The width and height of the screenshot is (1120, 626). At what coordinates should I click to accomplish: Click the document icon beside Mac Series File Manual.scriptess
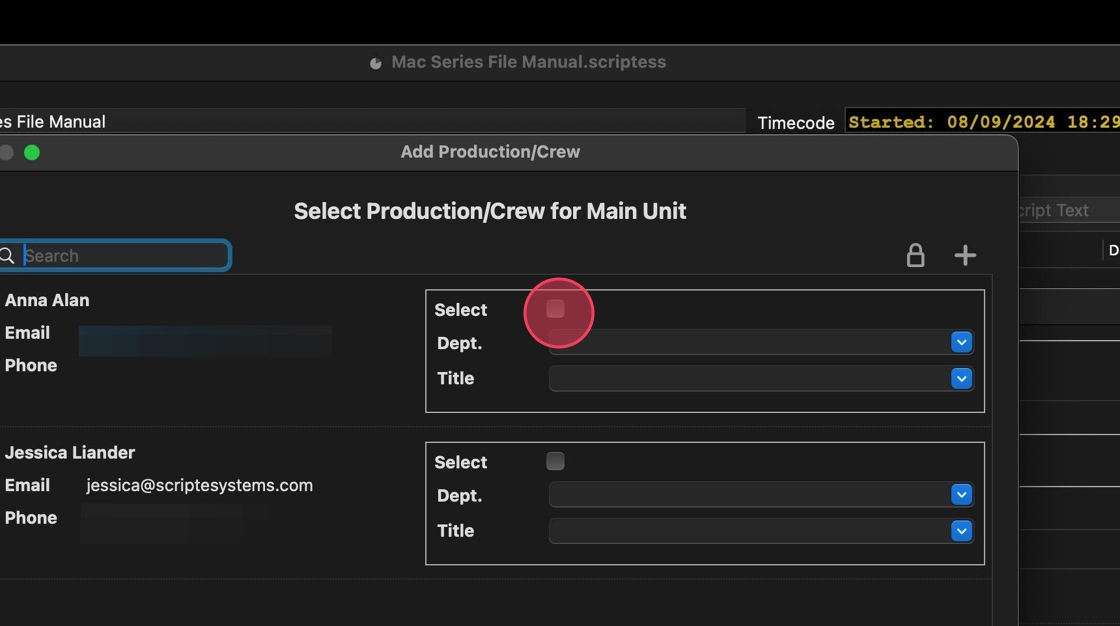pyautogui.click(x=376, y=63)
